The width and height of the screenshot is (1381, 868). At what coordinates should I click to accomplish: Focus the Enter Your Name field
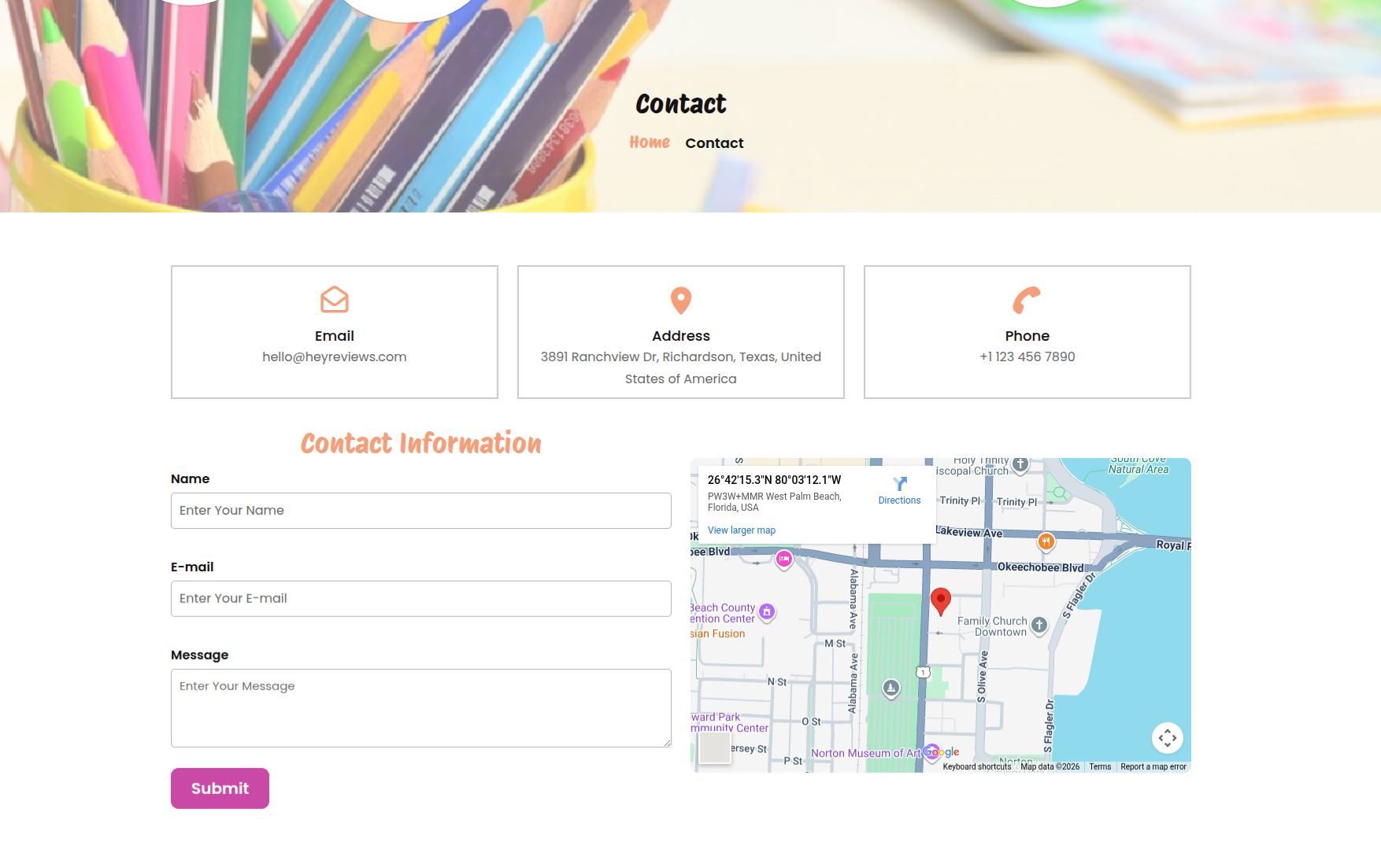pyautogui.click(x=420, y=511)
